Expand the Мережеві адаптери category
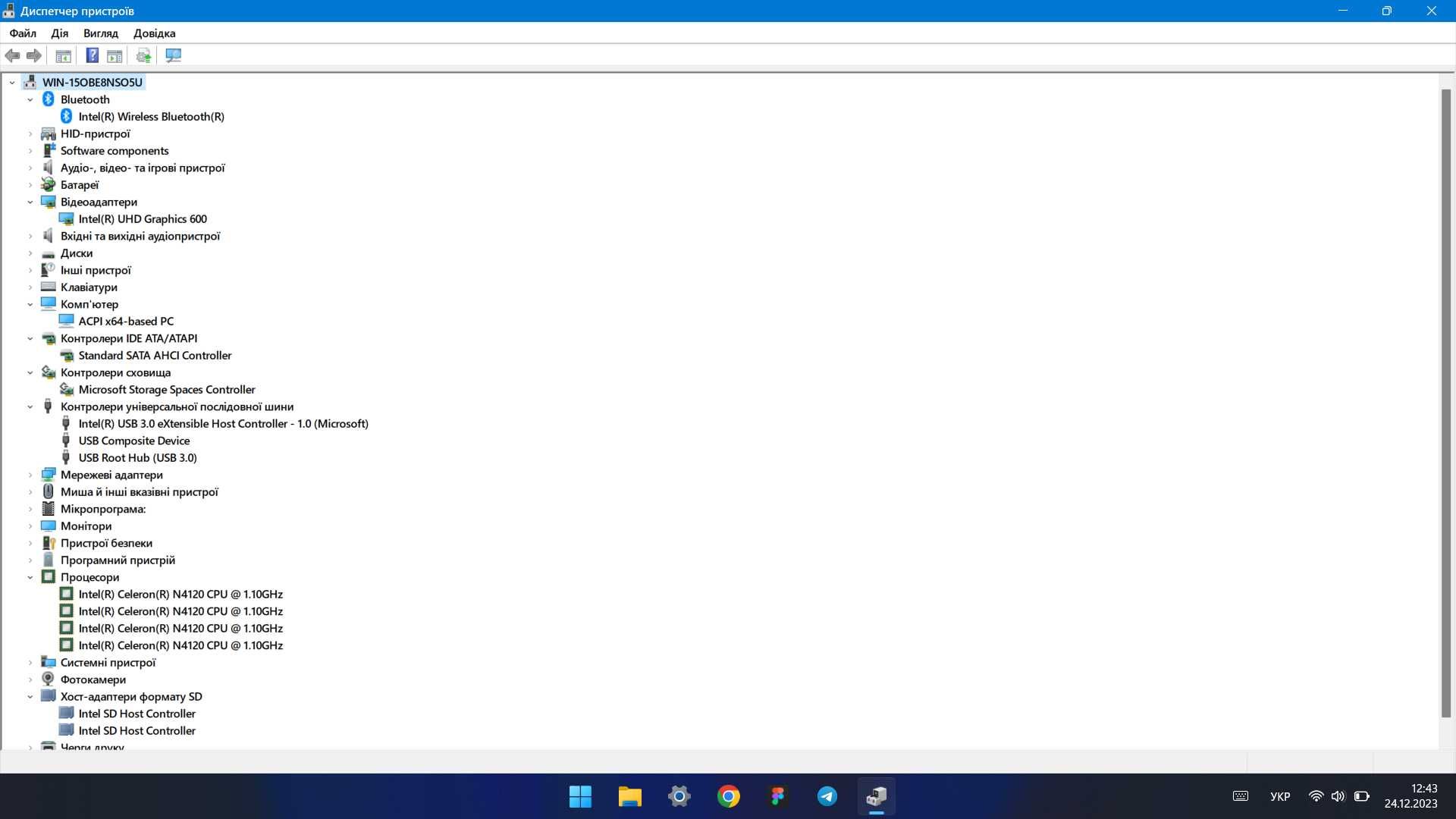1456x819 pixels. (x=31, y=474)
